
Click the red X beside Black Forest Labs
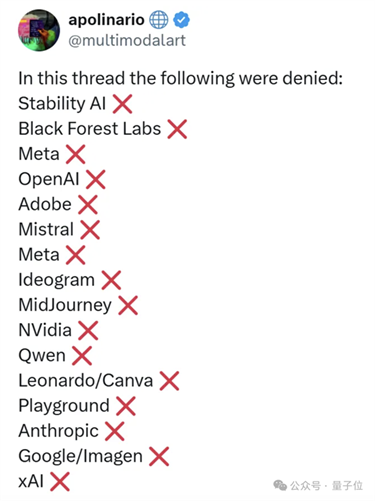click(x=177, y=129)
